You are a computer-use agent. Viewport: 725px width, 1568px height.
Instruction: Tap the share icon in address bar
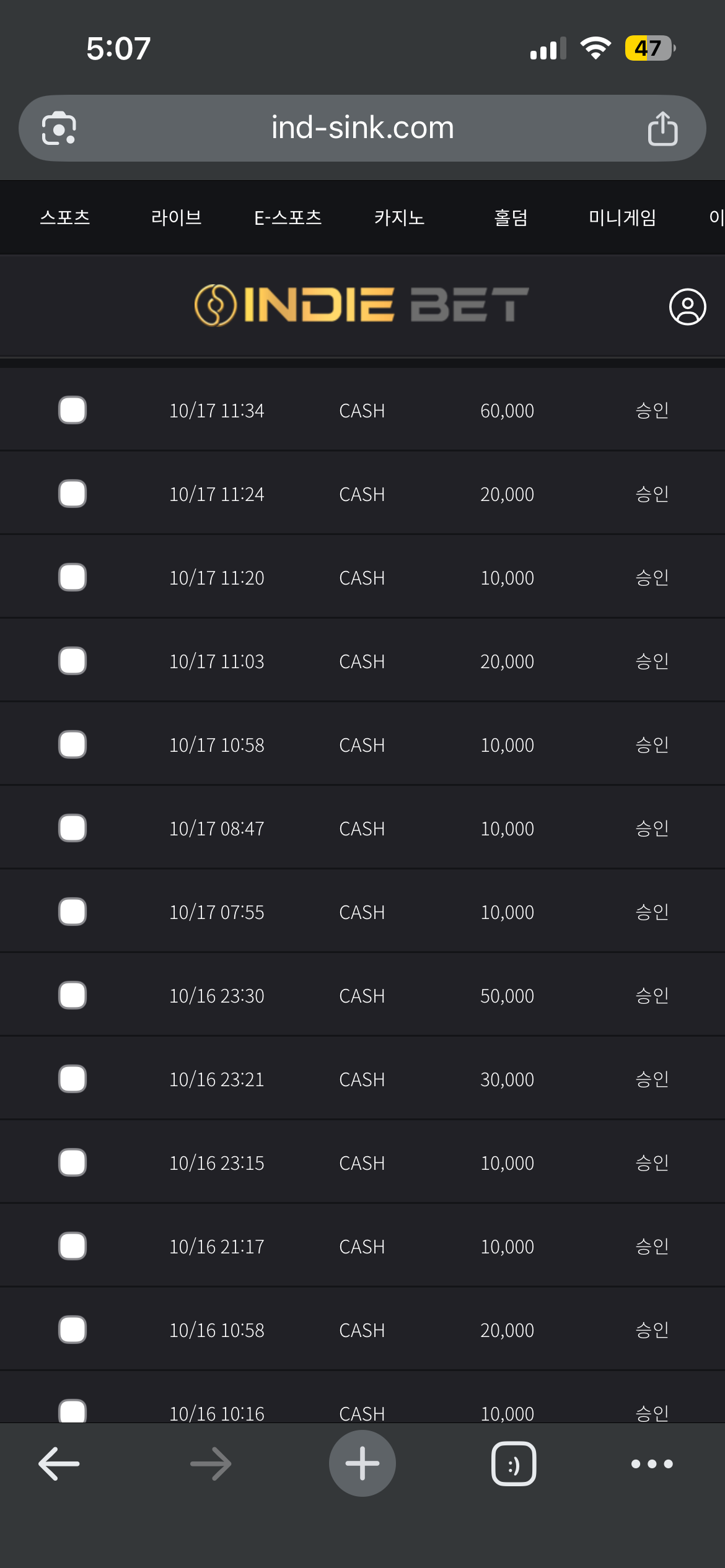[x=662, y=128]
